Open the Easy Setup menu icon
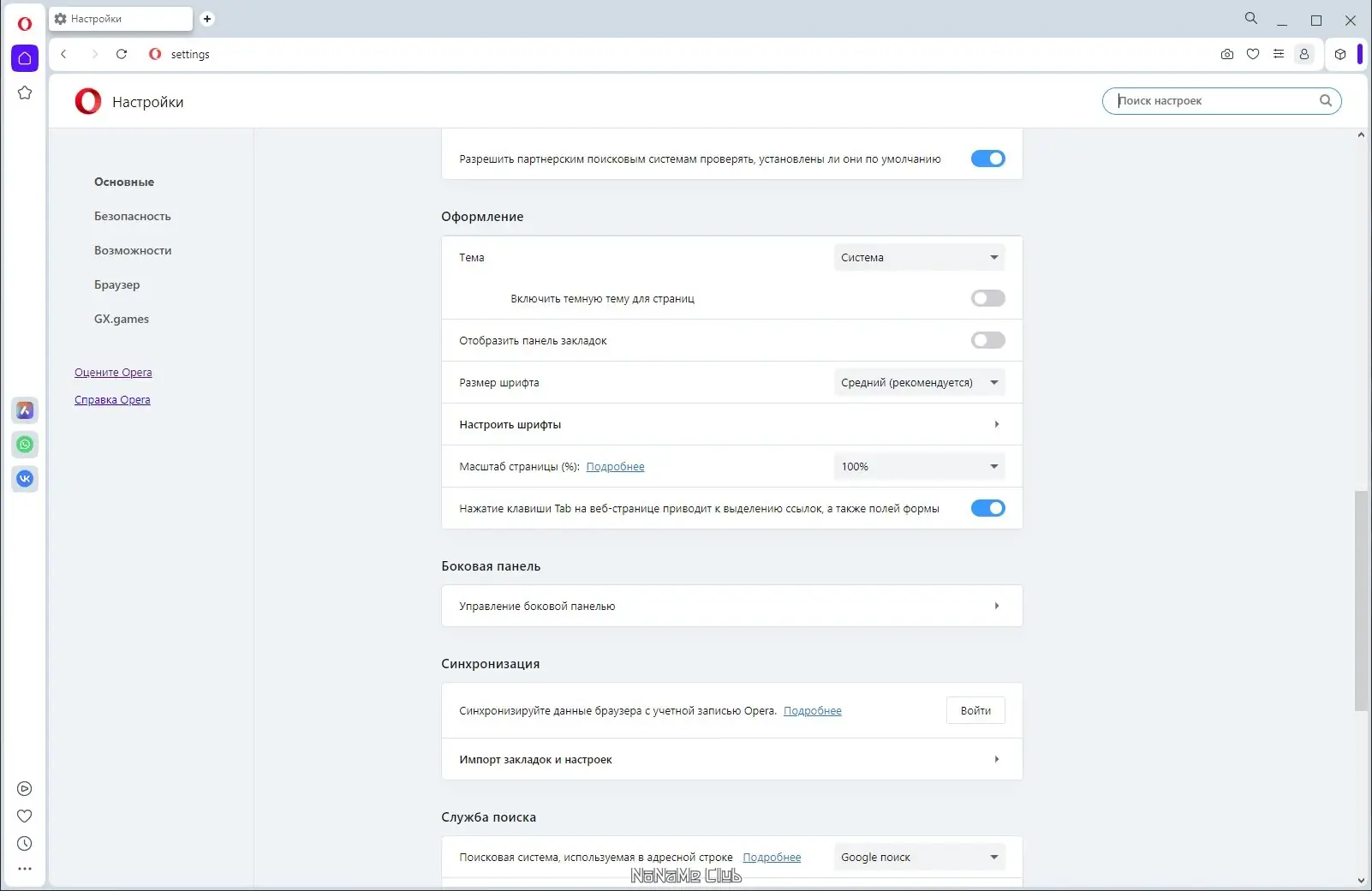The height and width of the screenshot is (891, 1372). pyautogui.click(x=1279, y=54)
